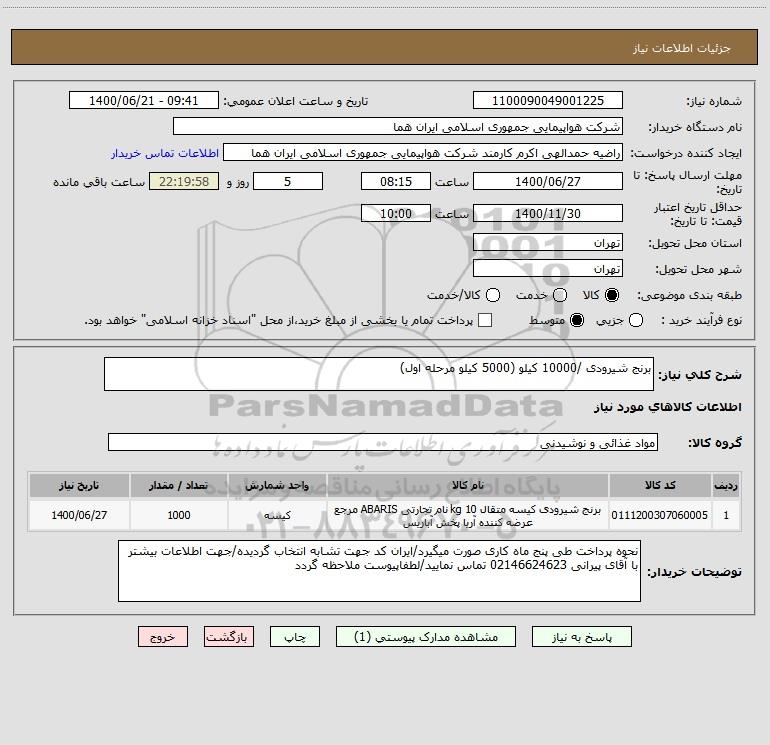Screen dimensions: 770x745
Task: Open the اطلاعات تماس خریدار link
Action: point(165,153)
